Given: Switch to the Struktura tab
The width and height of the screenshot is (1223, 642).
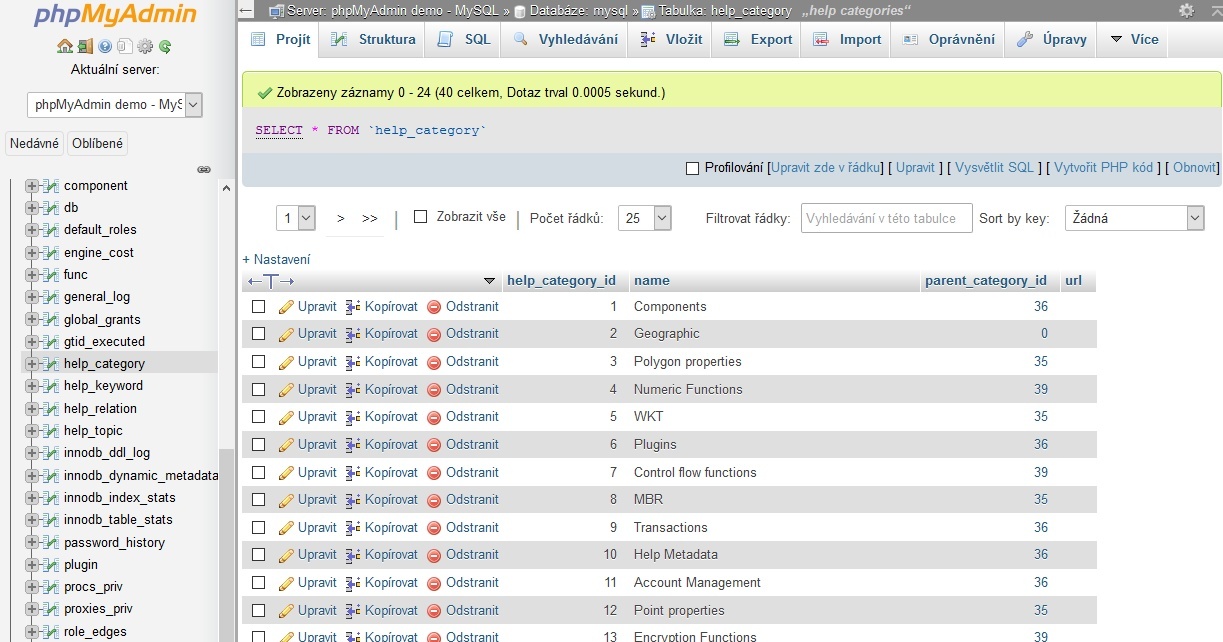Looking at the screenshot, I should tap(372, 40).
